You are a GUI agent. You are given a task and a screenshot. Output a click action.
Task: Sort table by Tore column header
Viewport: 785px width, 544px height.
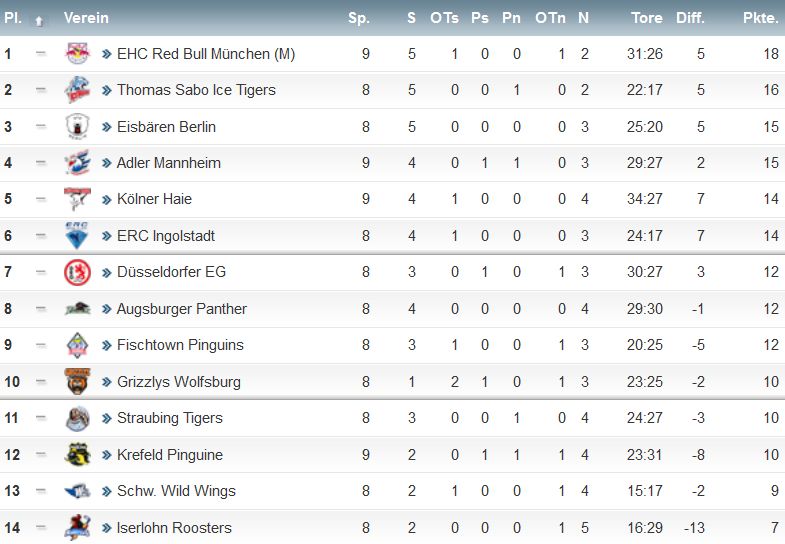coord(646,18)
